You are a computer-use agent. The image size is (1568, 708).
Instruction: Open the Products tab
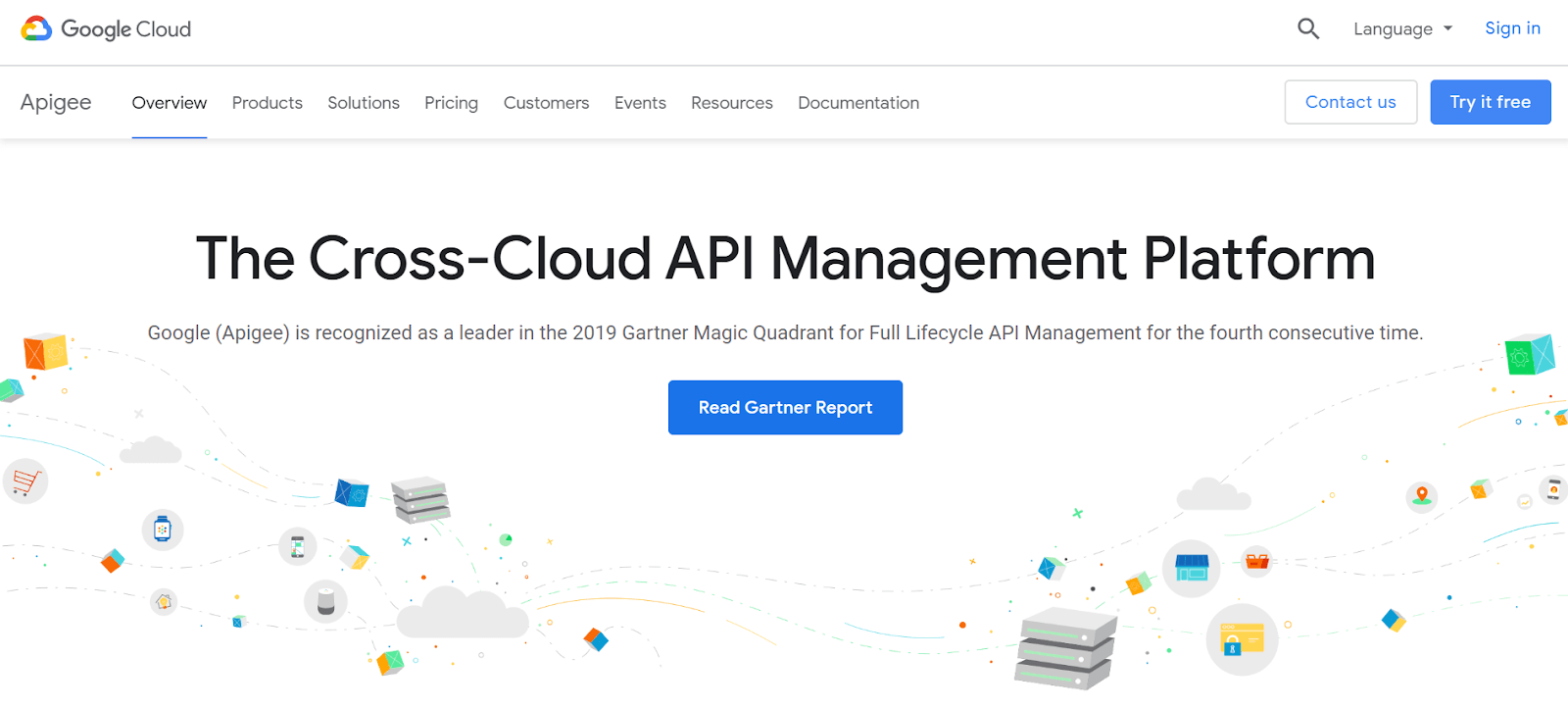pos(268,103)
